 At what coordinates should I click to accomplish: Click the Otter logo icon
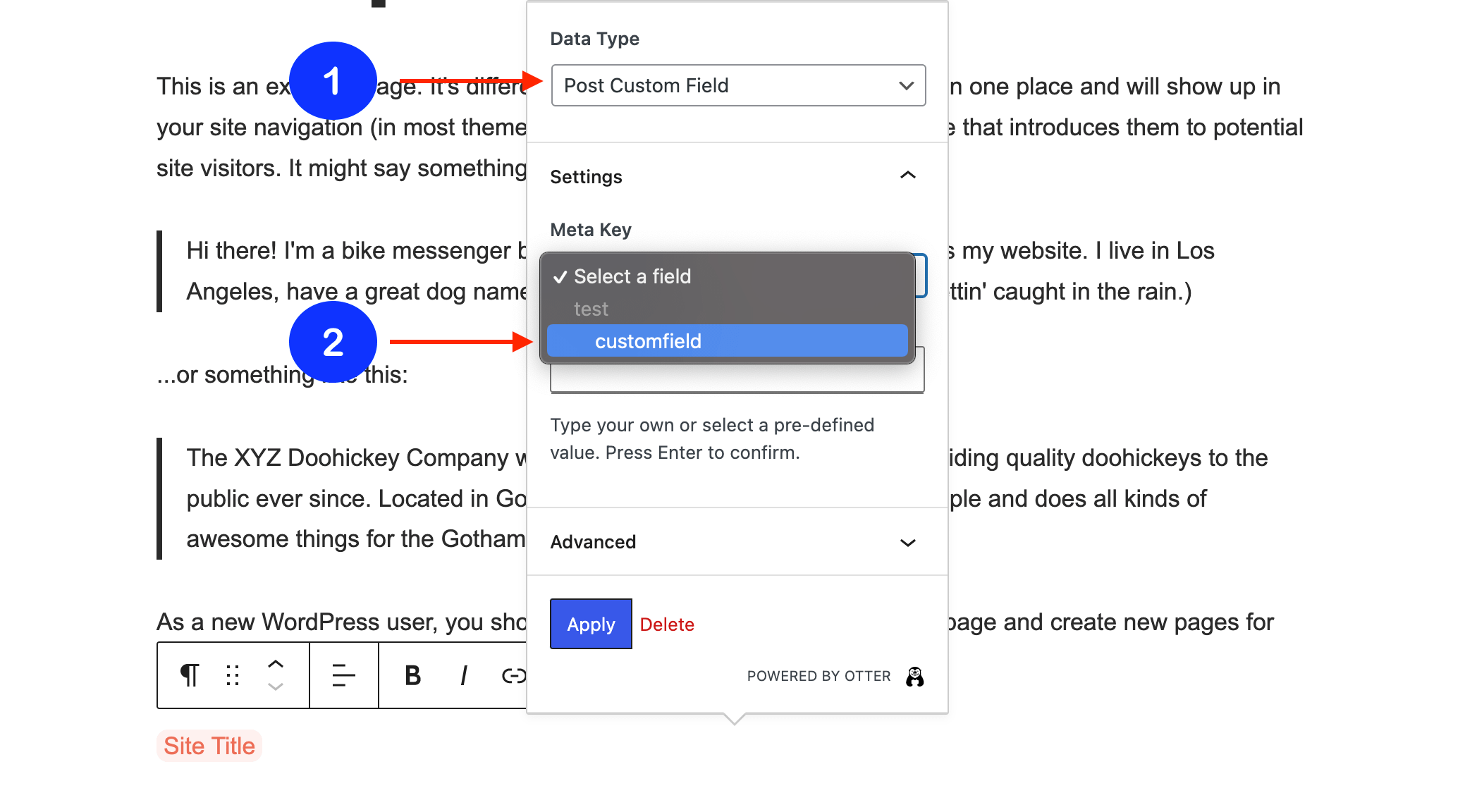(x=914, y=677)
